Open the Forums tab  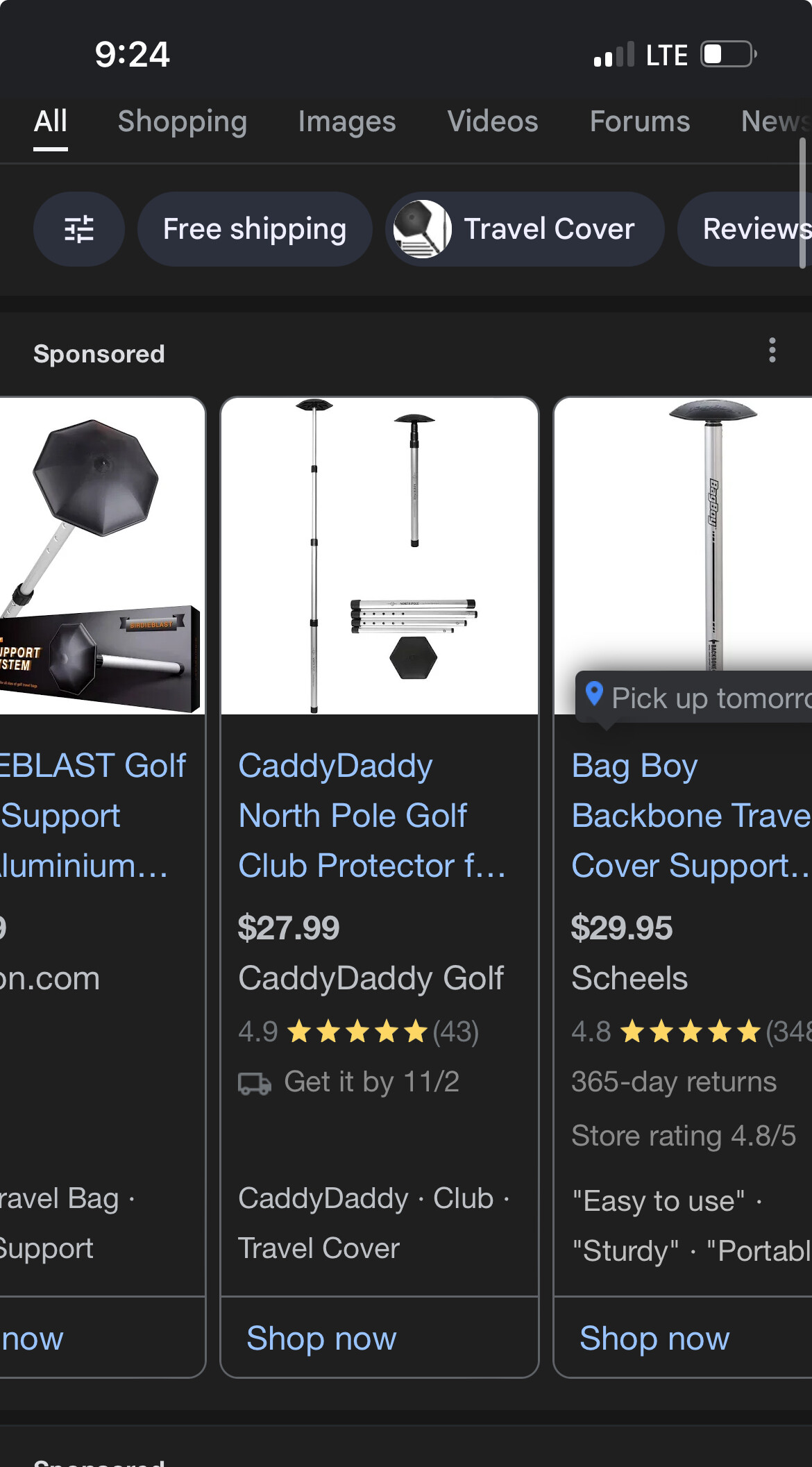coord(640,121)
